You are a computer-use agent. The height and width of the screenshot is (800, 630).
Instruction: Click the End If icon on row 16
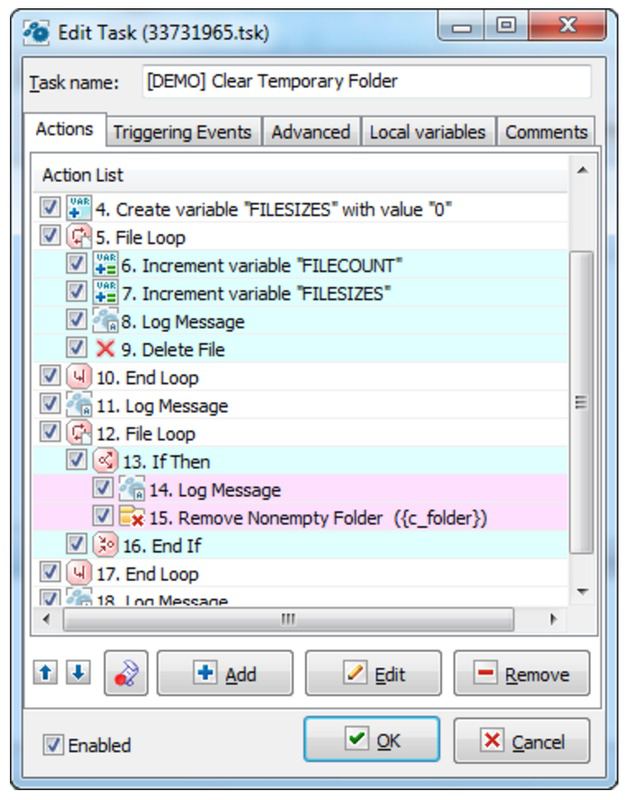coord(106,545)
